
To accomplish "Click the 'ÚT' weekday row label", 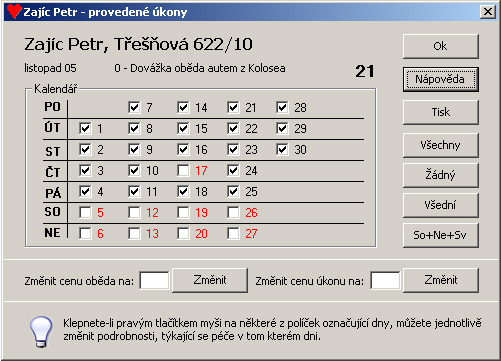I will pos(52,127).
